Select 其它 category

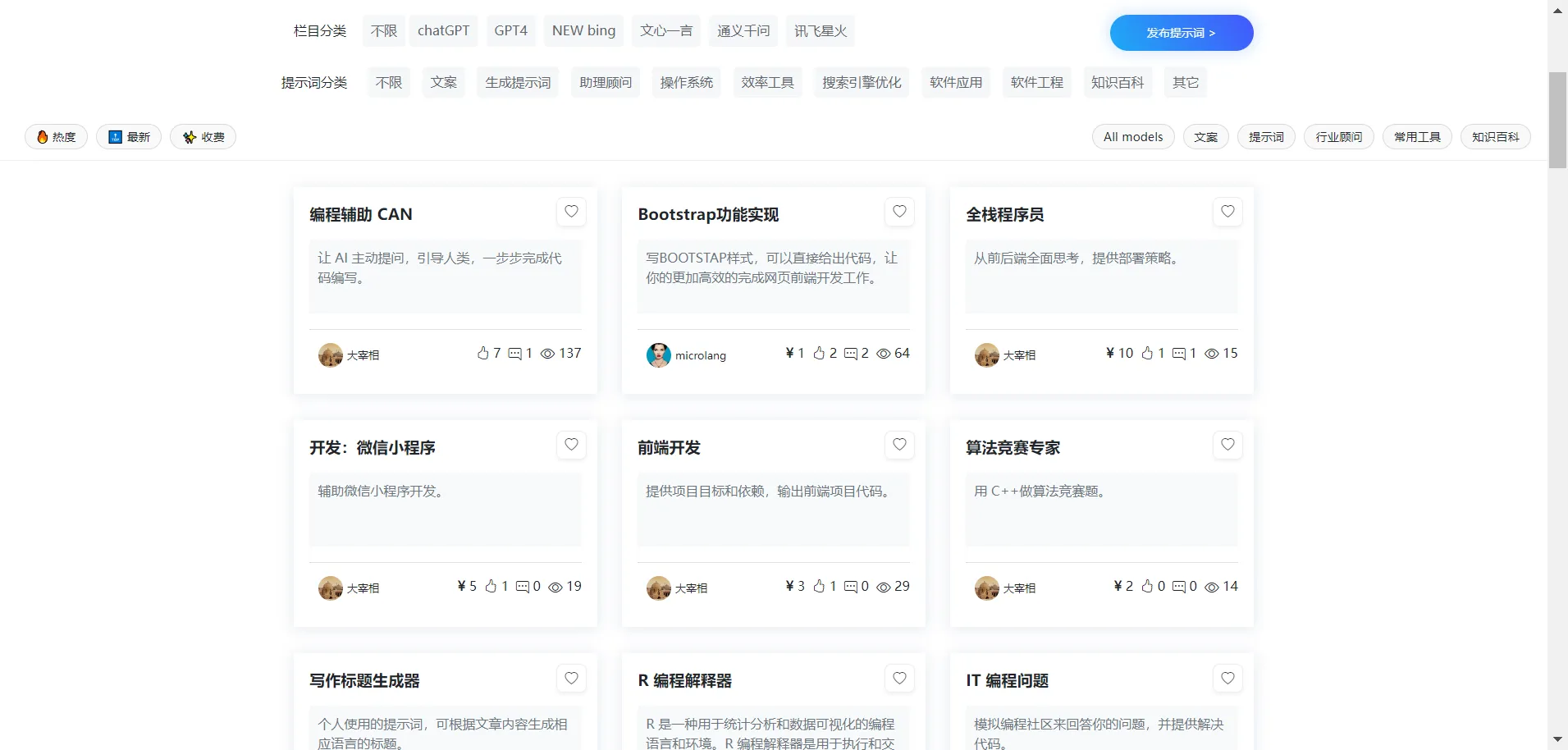point(1186,83)
